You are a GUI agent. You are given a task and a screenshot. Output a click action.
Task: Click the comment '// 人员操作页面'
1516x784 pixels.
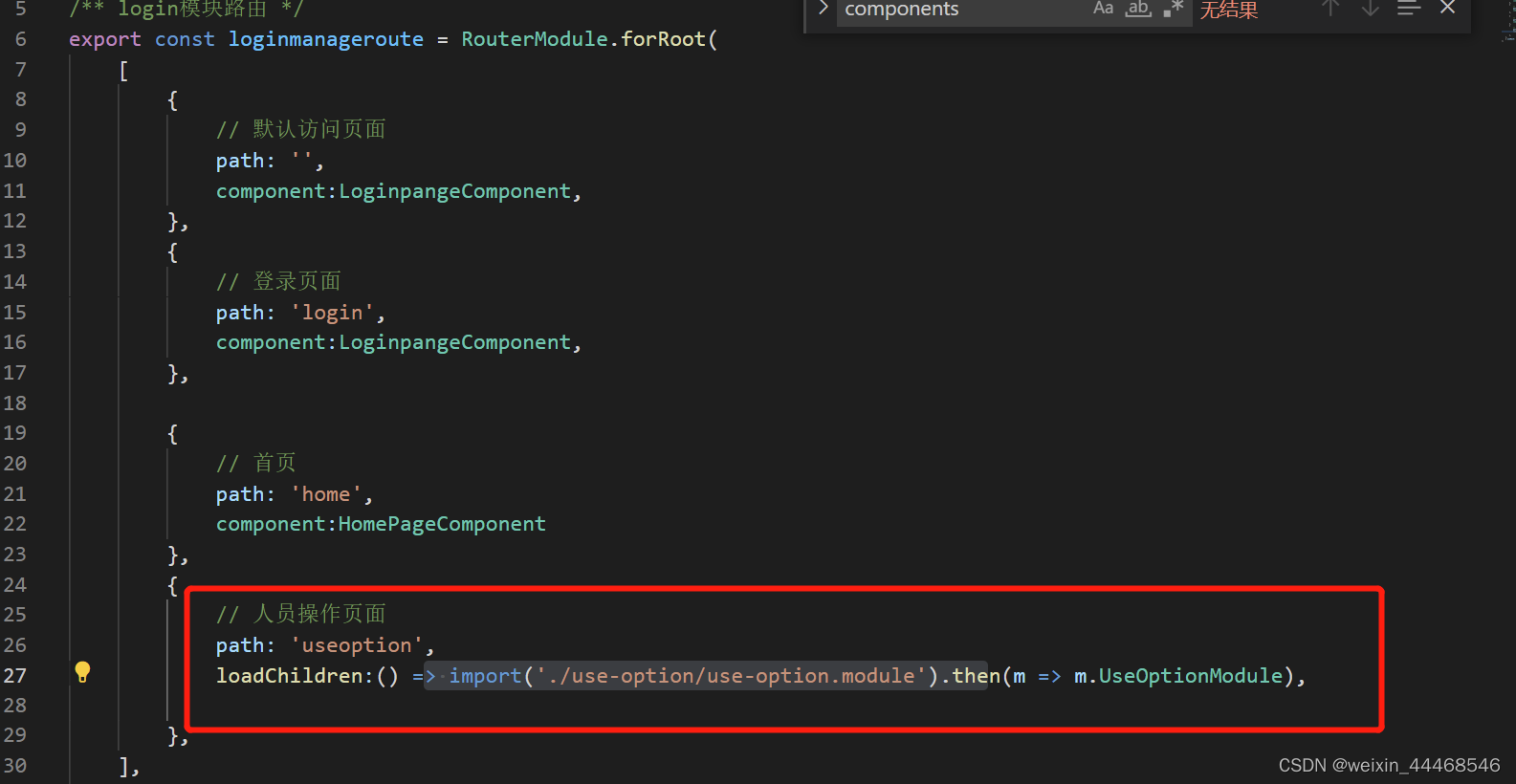point(301,614)
